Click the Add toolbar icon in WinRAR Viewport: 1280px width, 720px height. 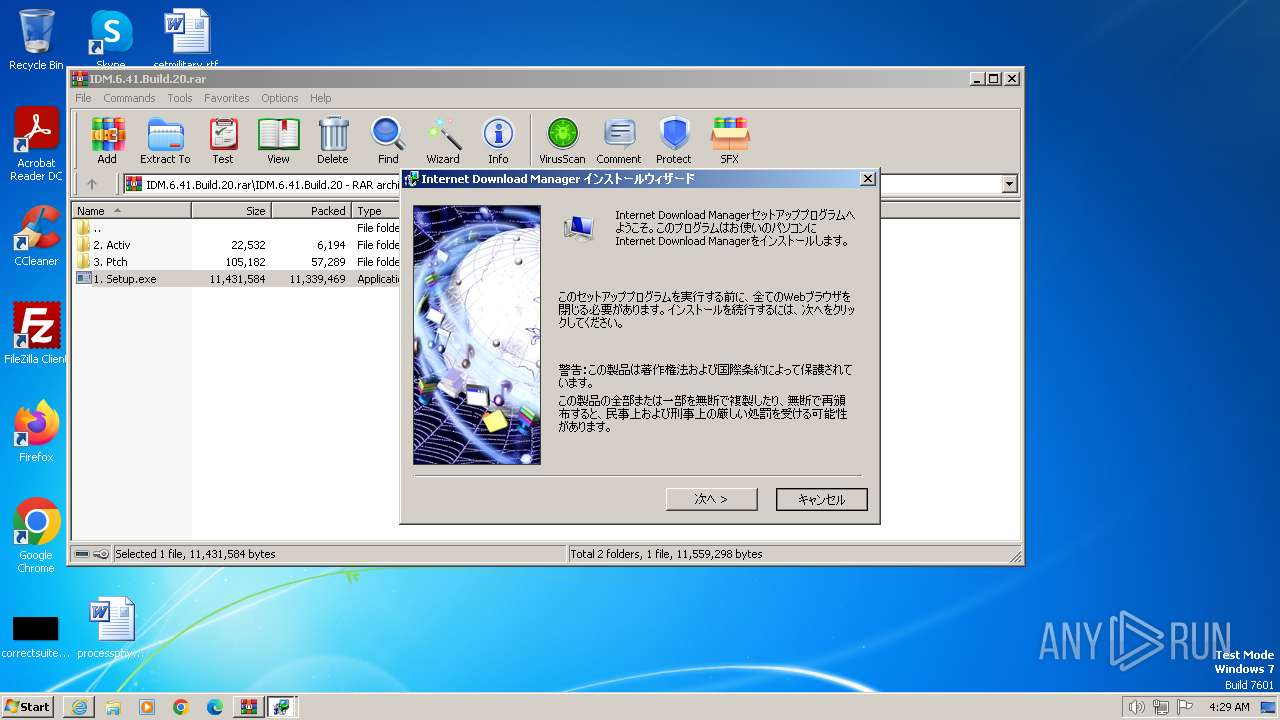click(107, 141)
